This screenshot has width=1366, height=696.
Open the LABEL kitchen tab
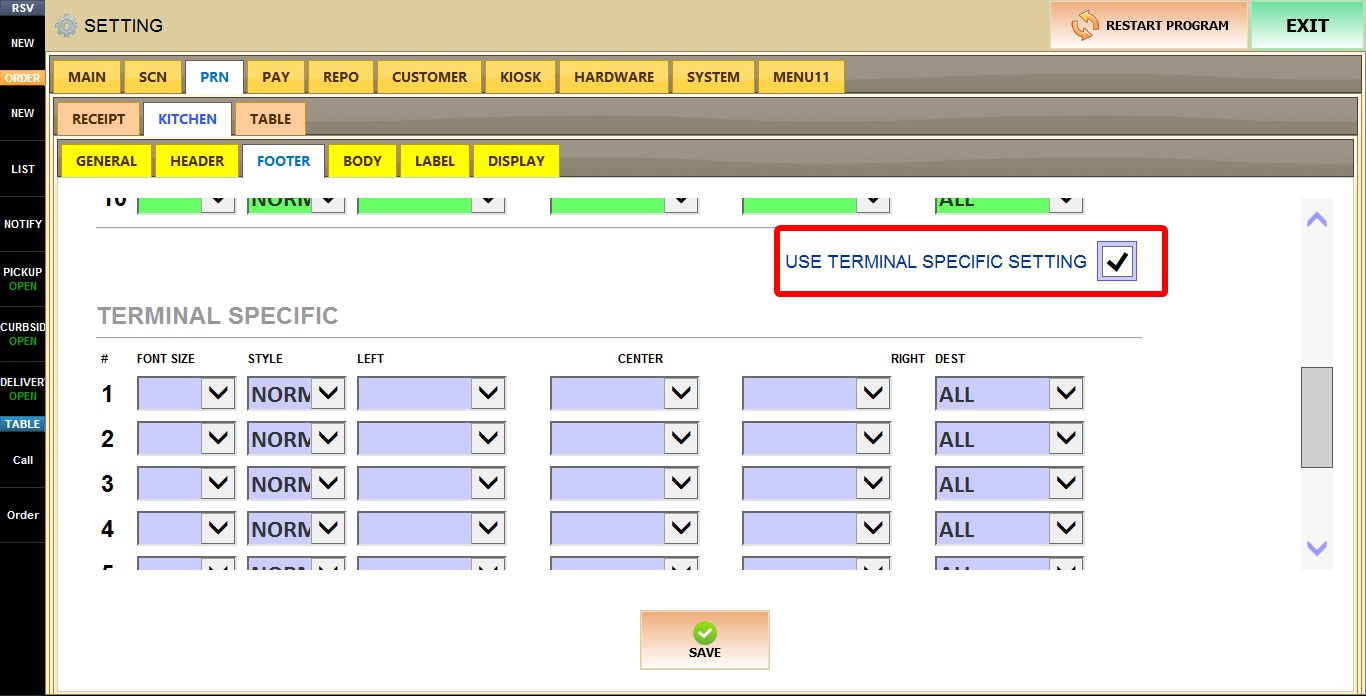[435, 161]
